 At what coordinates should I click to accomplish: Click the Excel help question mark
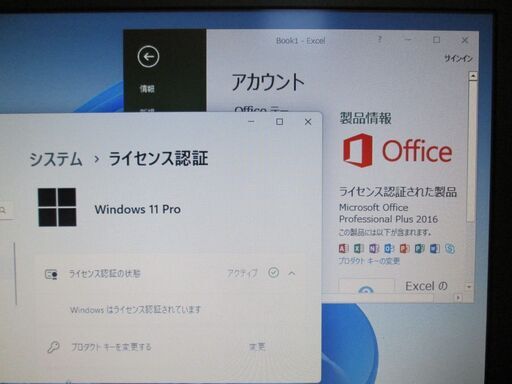(x=379, y=40)
